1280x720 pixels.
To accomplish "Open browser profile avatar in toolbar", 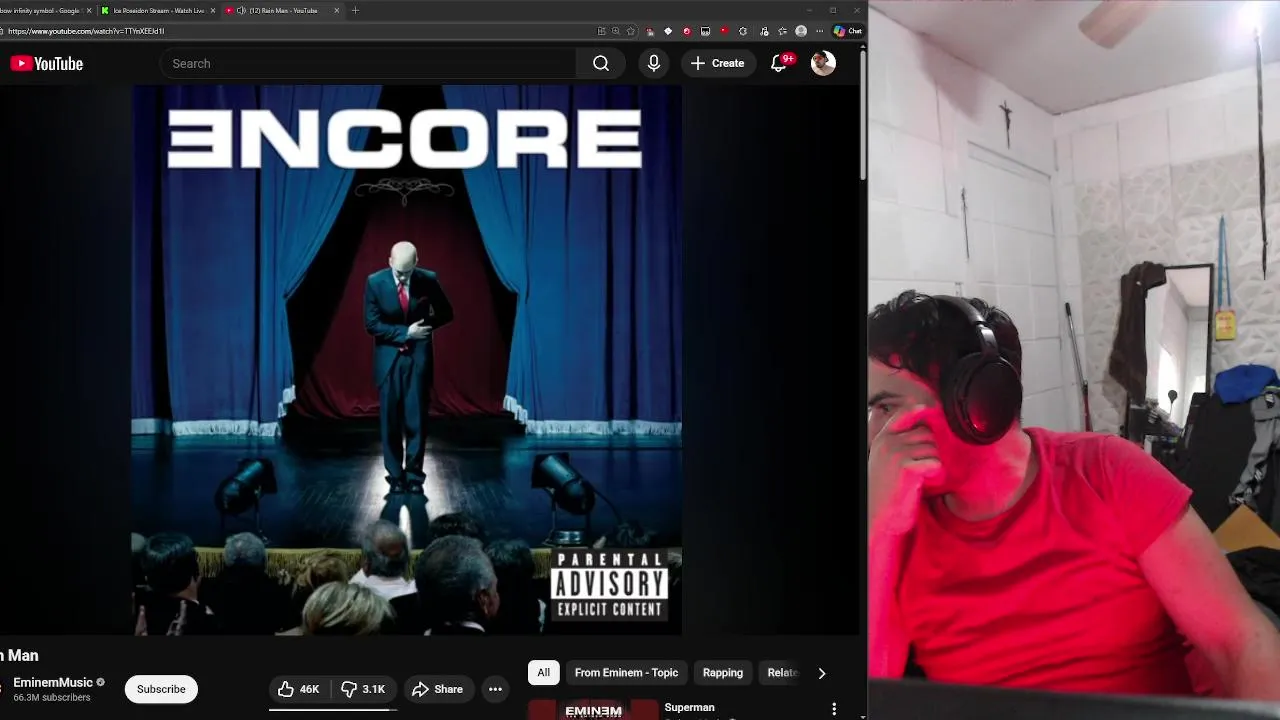I will click(x=801, y=31).
